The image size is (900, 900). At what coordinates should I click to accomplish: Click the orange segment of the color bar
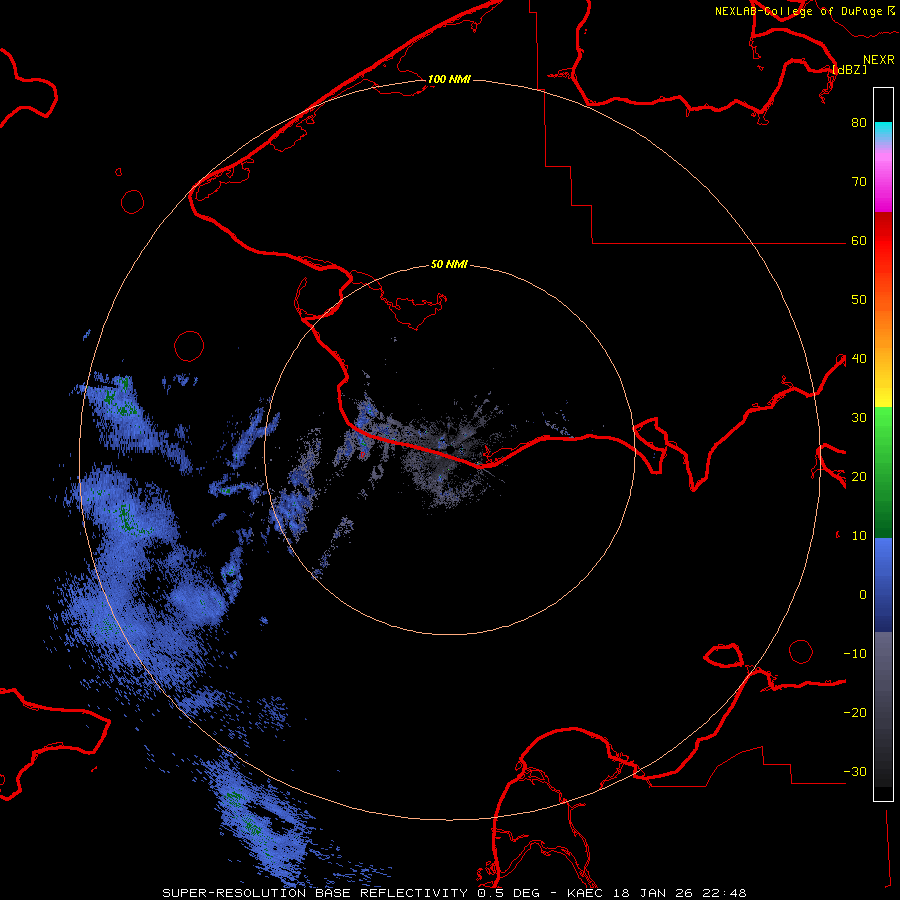click(x=883, y=327)
